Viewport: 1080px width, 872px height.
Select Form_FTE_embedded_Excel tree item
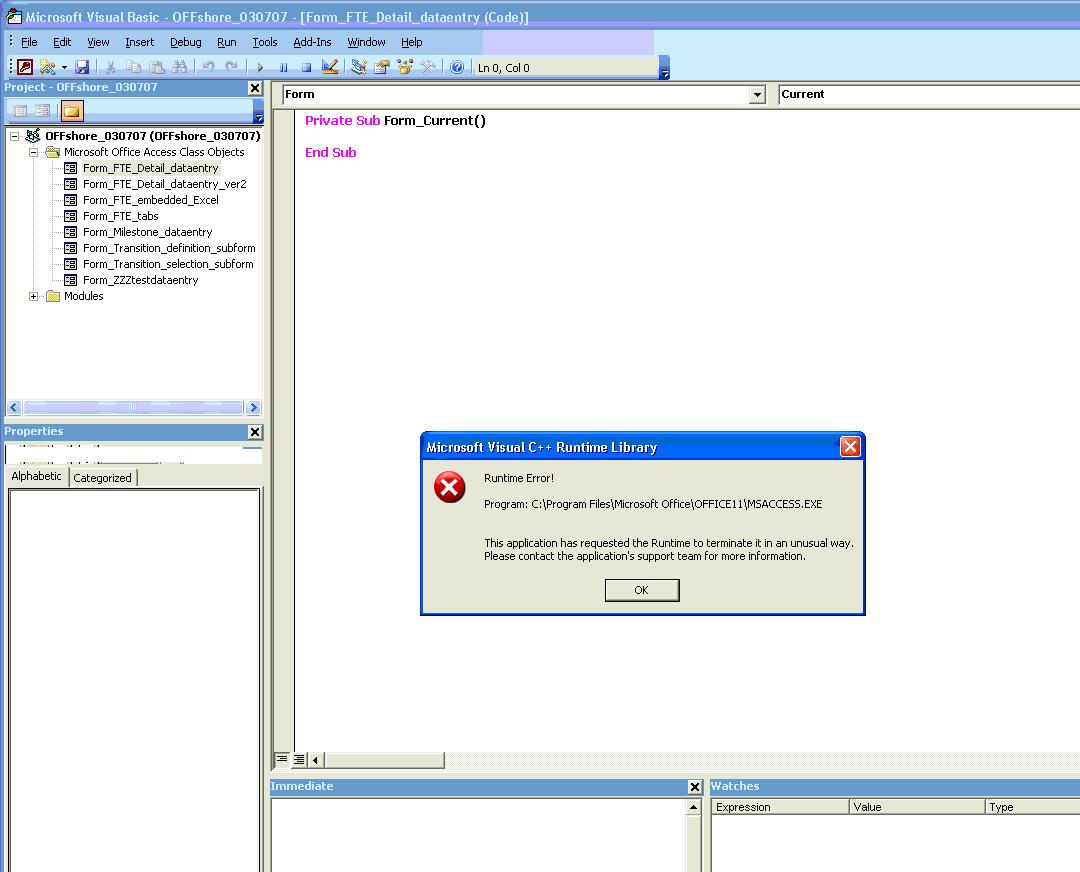click(150, 200)
